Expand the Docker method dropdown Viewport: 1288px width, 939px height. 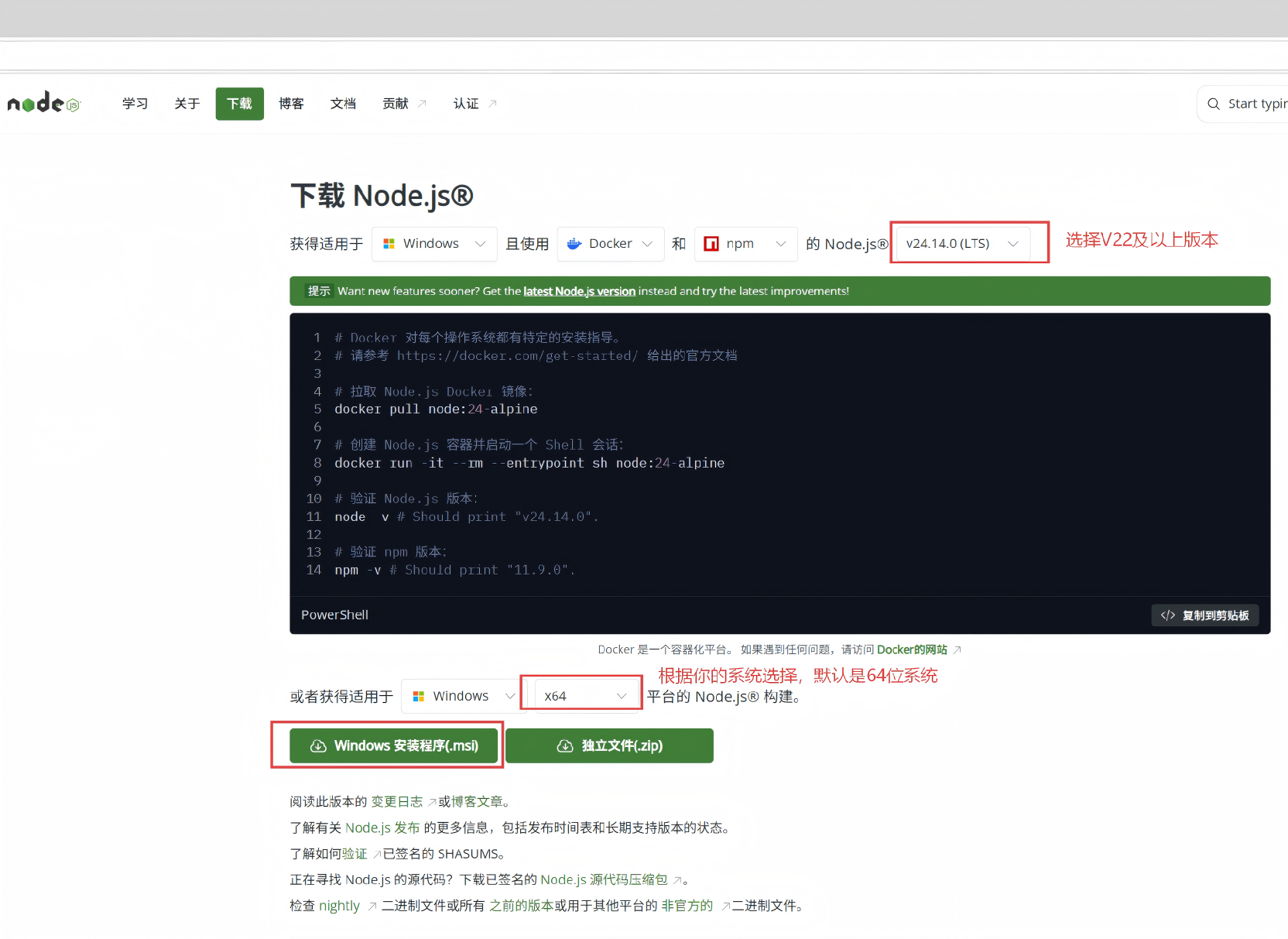tap(611, 244)
